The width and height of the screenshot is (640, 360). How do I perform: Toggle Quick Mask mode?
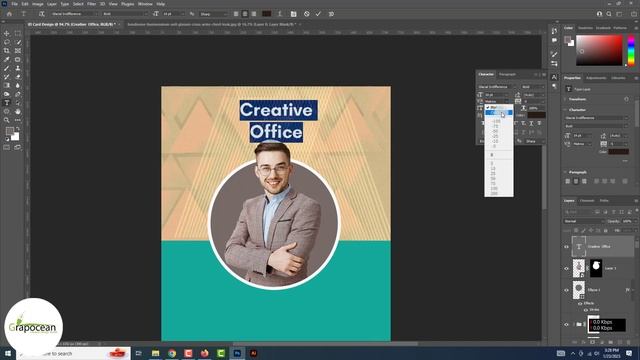tap(7, 147)
